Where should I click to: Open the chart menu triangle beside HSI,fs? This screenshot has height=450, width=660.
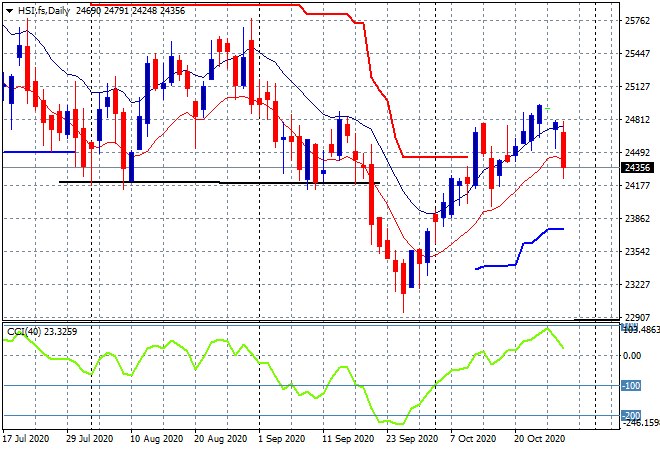[x=9, y=11]
